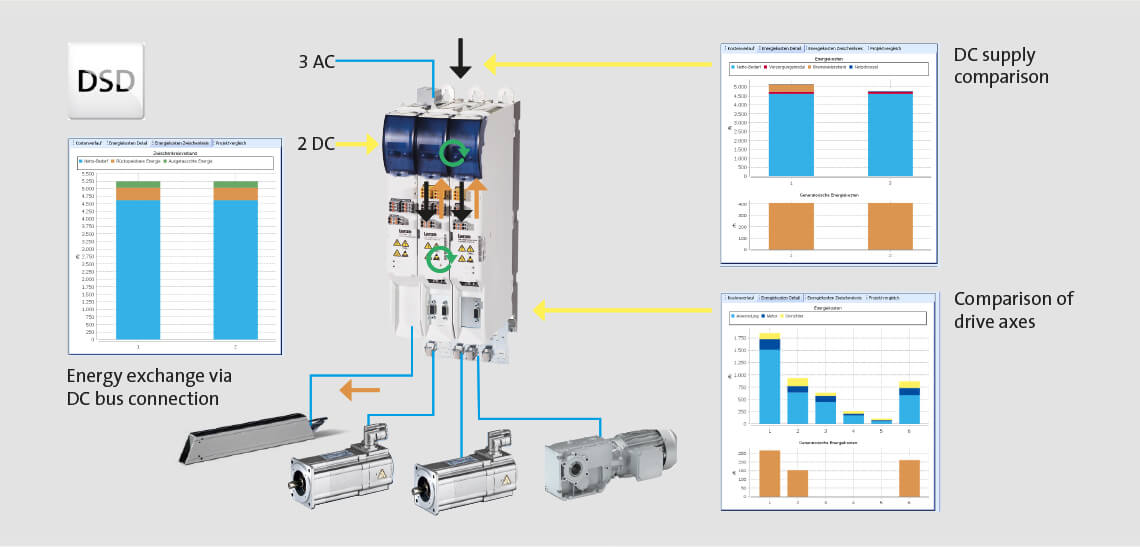Select orange generator bar for axis 1 in the drive axes window
This screenshot has height=547, width=1140.
(x=770, y=474)
